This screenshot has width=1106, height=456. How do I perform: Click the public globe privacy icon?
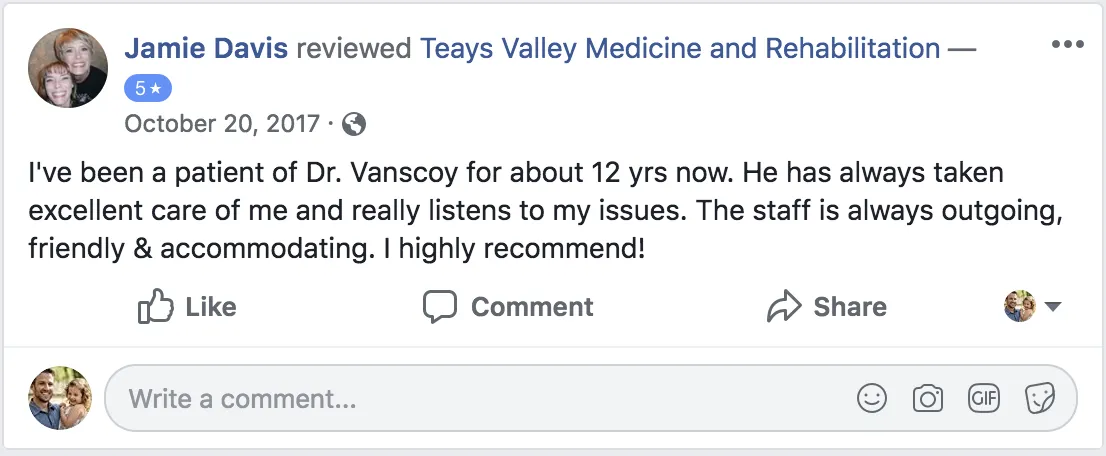pos(354,124)
